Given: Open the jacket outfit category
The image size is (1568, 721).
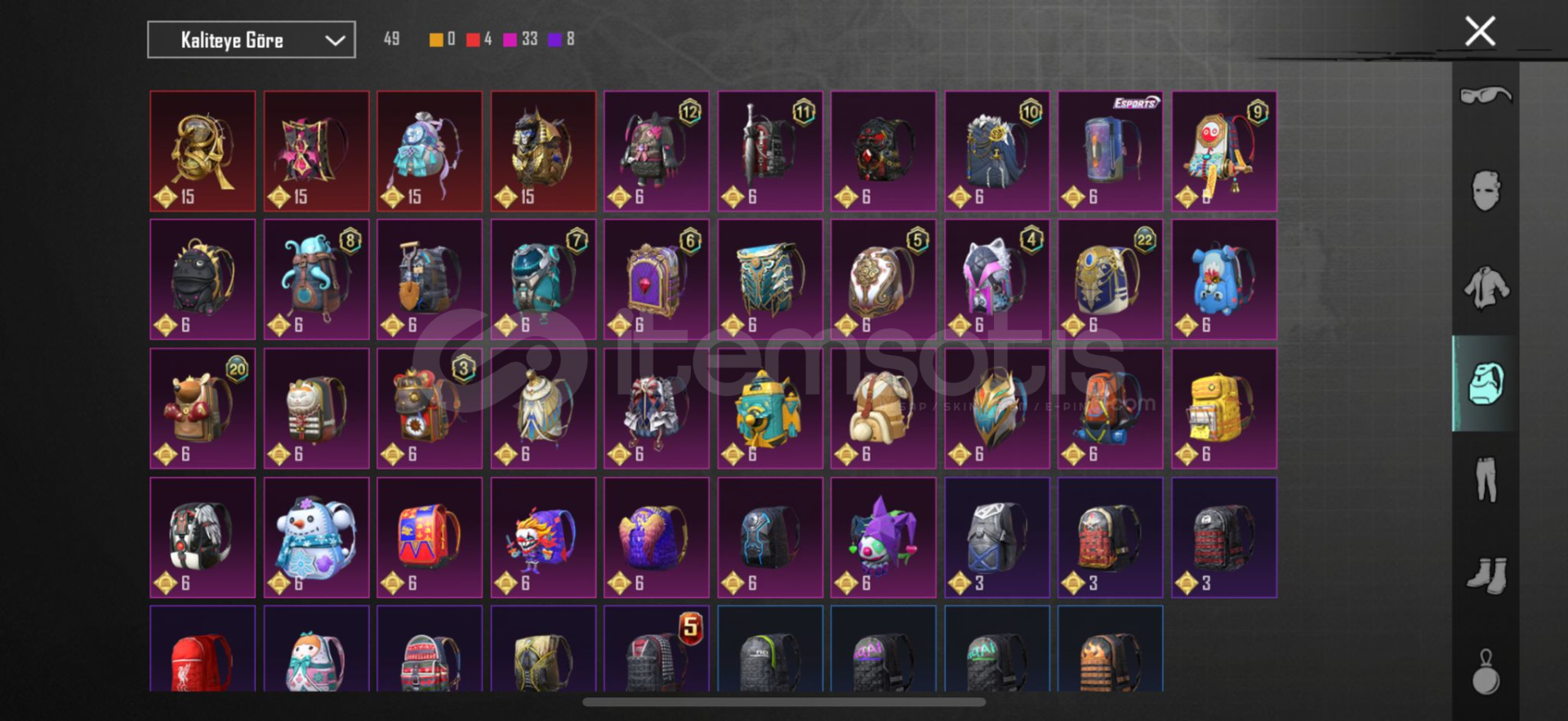Looking at the screenshot, I should coord(1486,287).
